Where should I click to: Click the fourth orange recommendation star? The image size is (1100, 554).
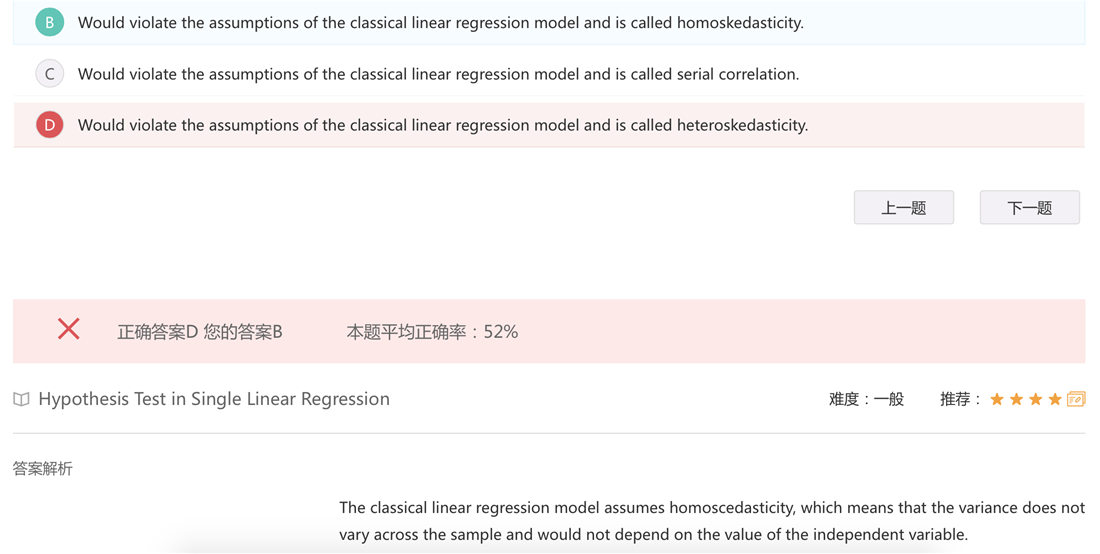coord(1054,399)
